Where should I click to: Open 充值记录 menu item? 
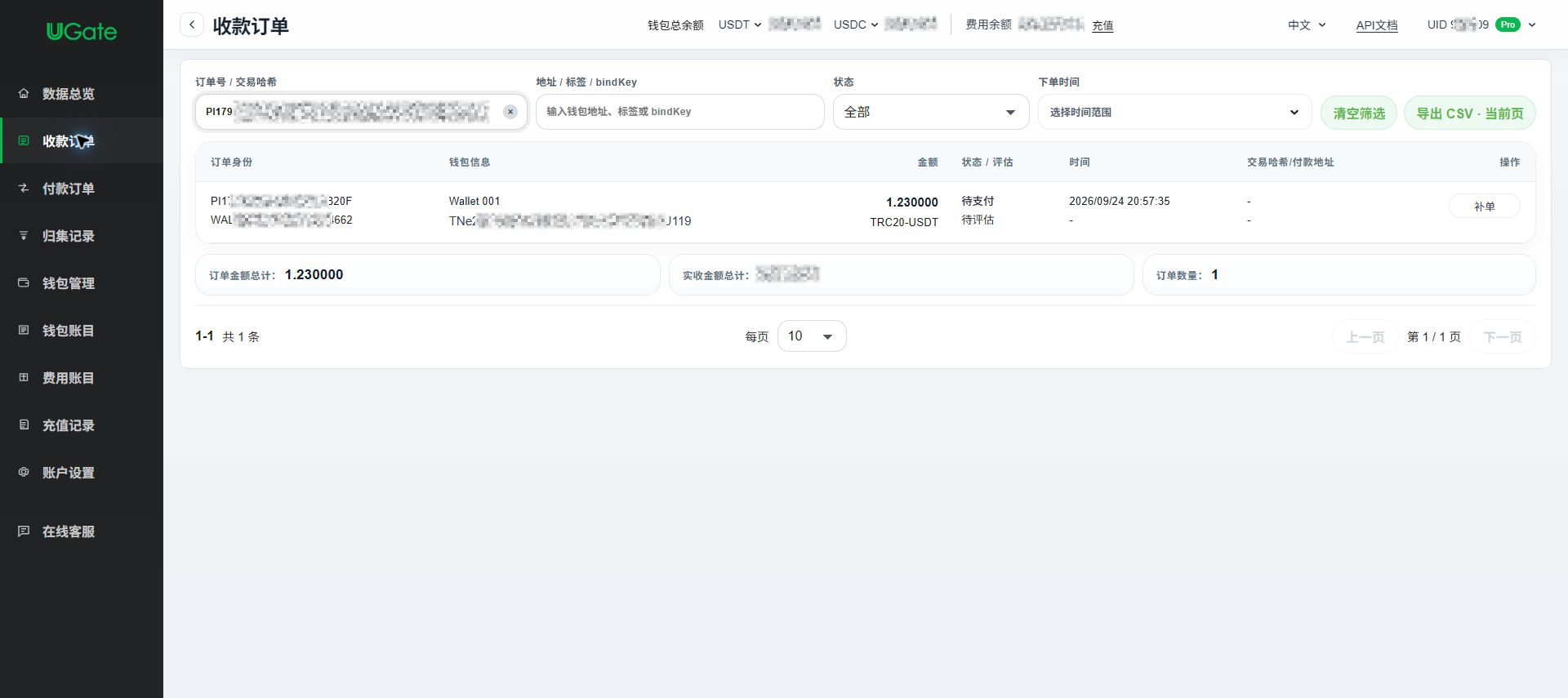tap(82, 425)
